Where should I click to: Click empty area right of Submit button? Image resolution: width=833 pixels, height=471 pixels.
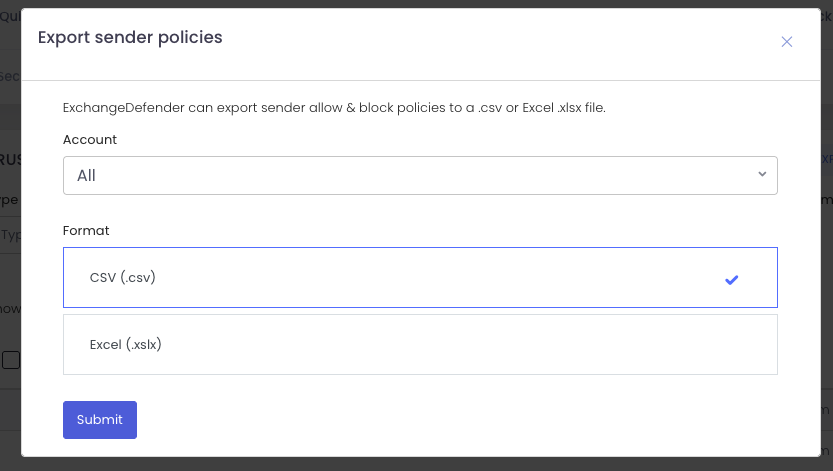[x=450, y=420]
